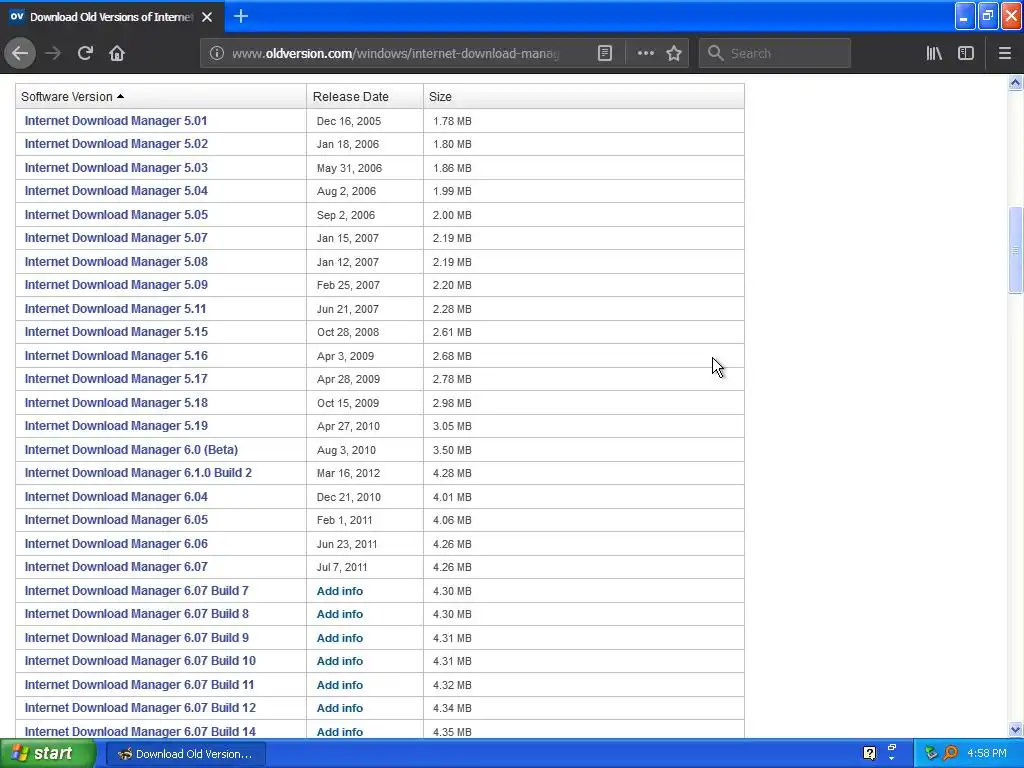
Task: Open Internet Download Manager 5.05 link
Action: click(x=116, y=215)
